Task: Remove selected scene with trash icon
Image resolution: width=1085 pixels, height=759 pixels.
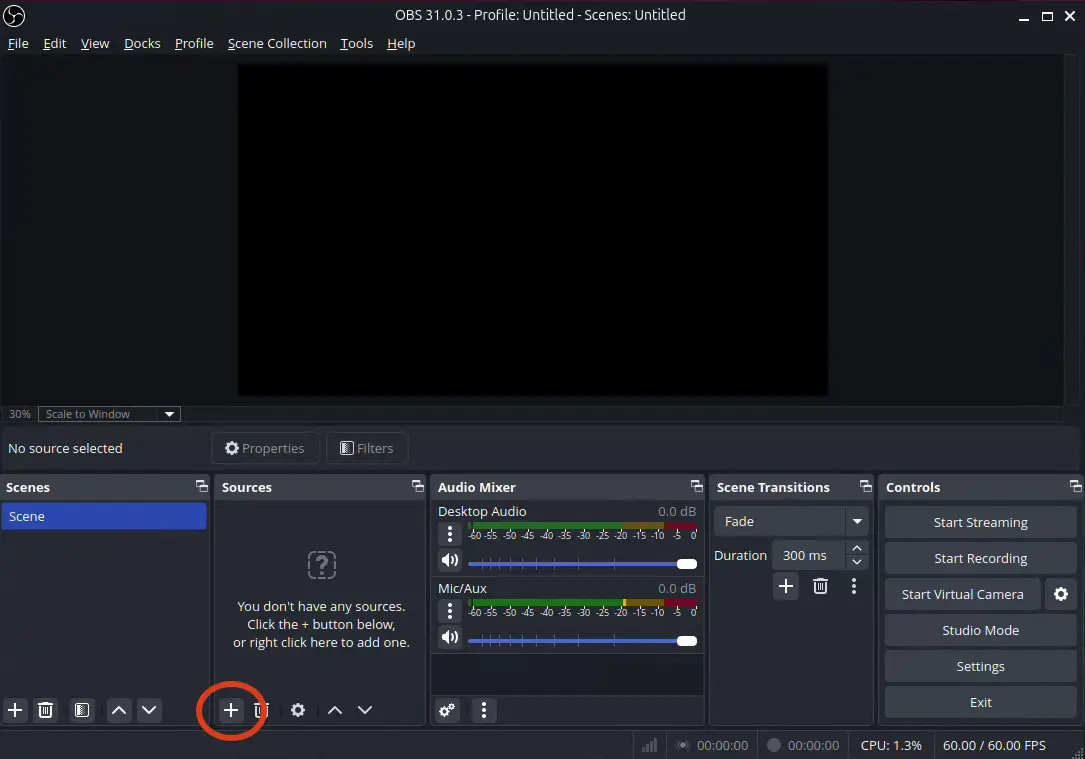Action: 46,710
